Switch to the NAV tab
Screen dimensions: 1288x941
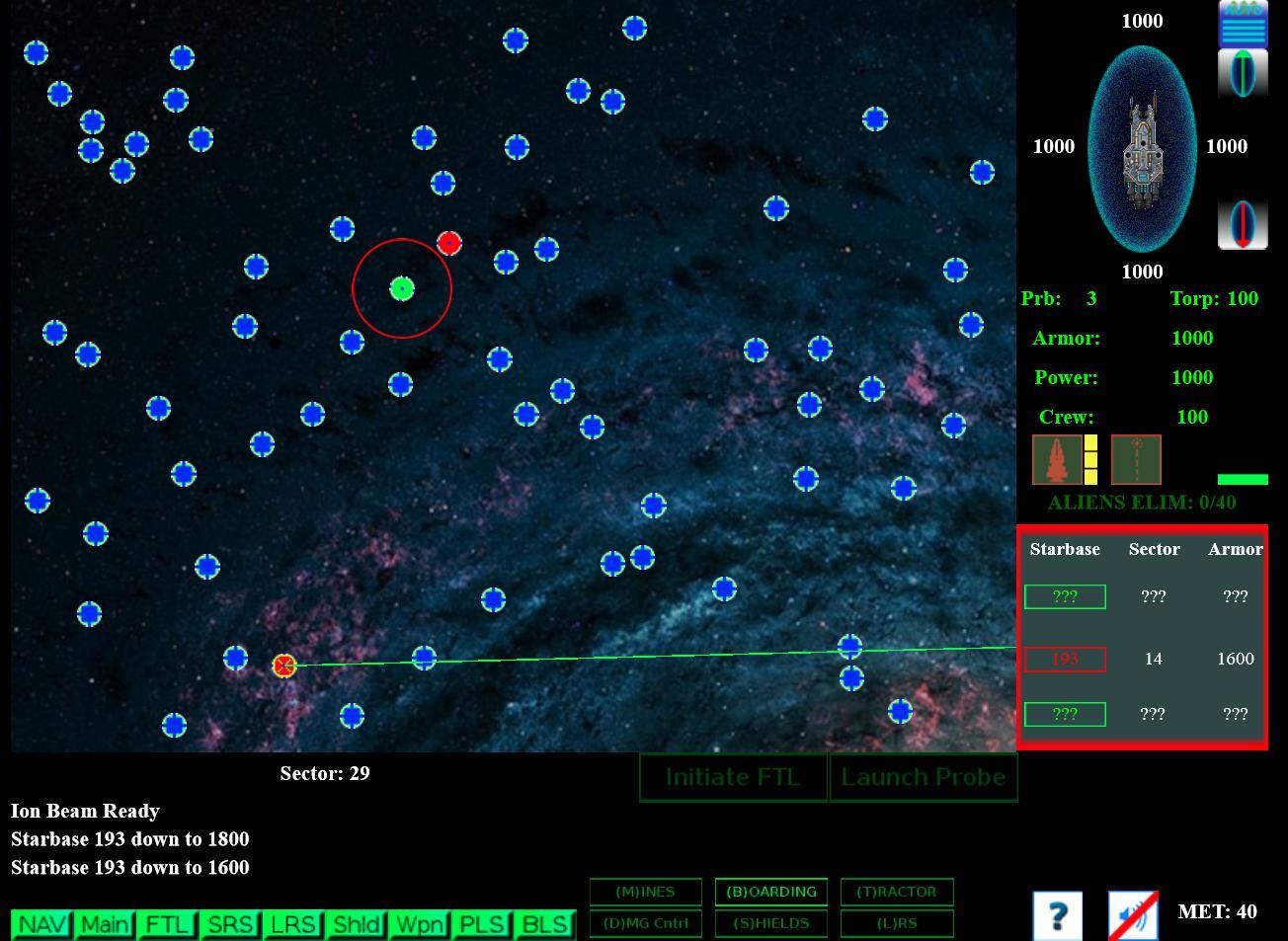[41, 924]
